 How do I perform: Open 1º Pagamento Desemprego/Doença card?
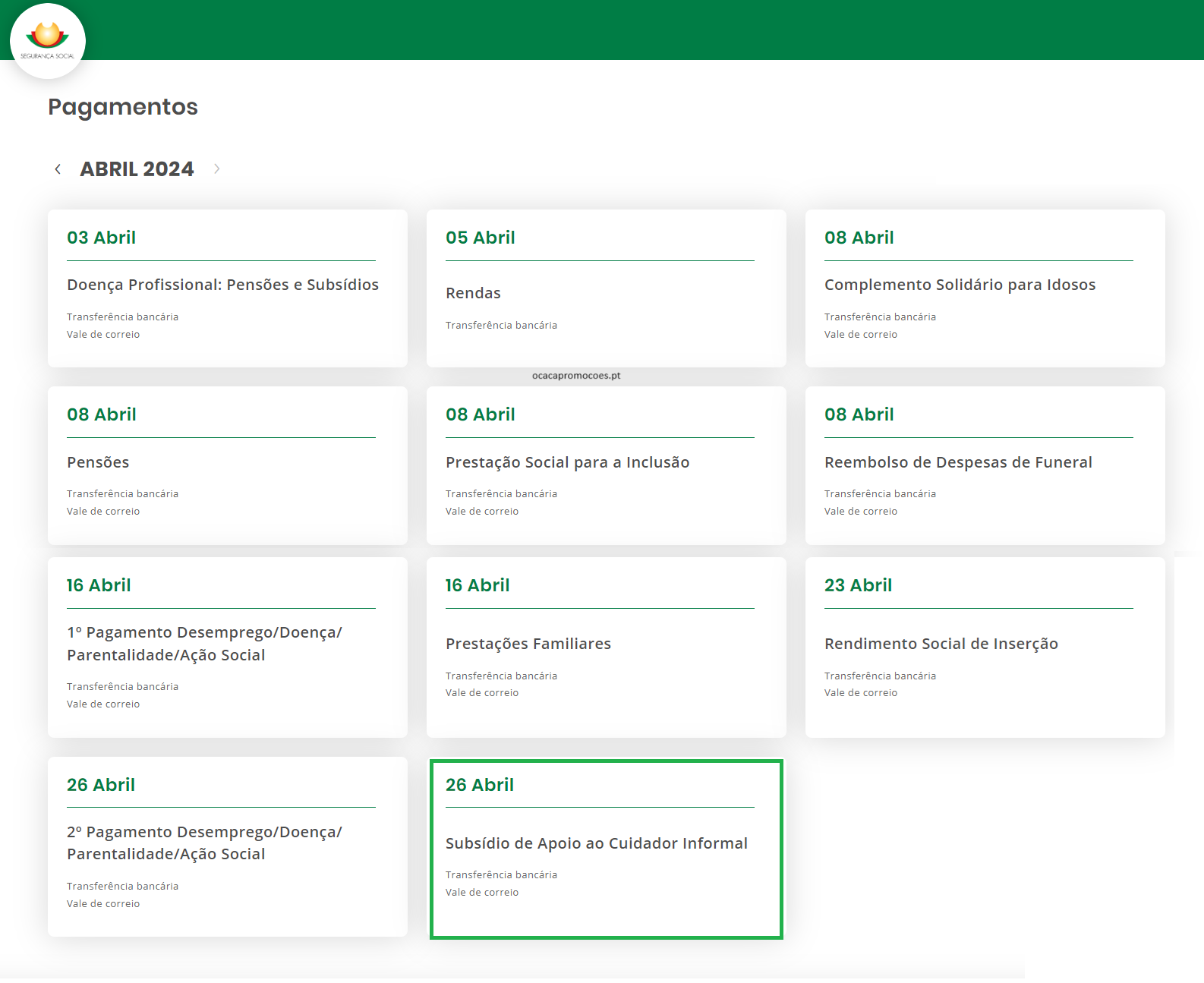tap(204, 644)
